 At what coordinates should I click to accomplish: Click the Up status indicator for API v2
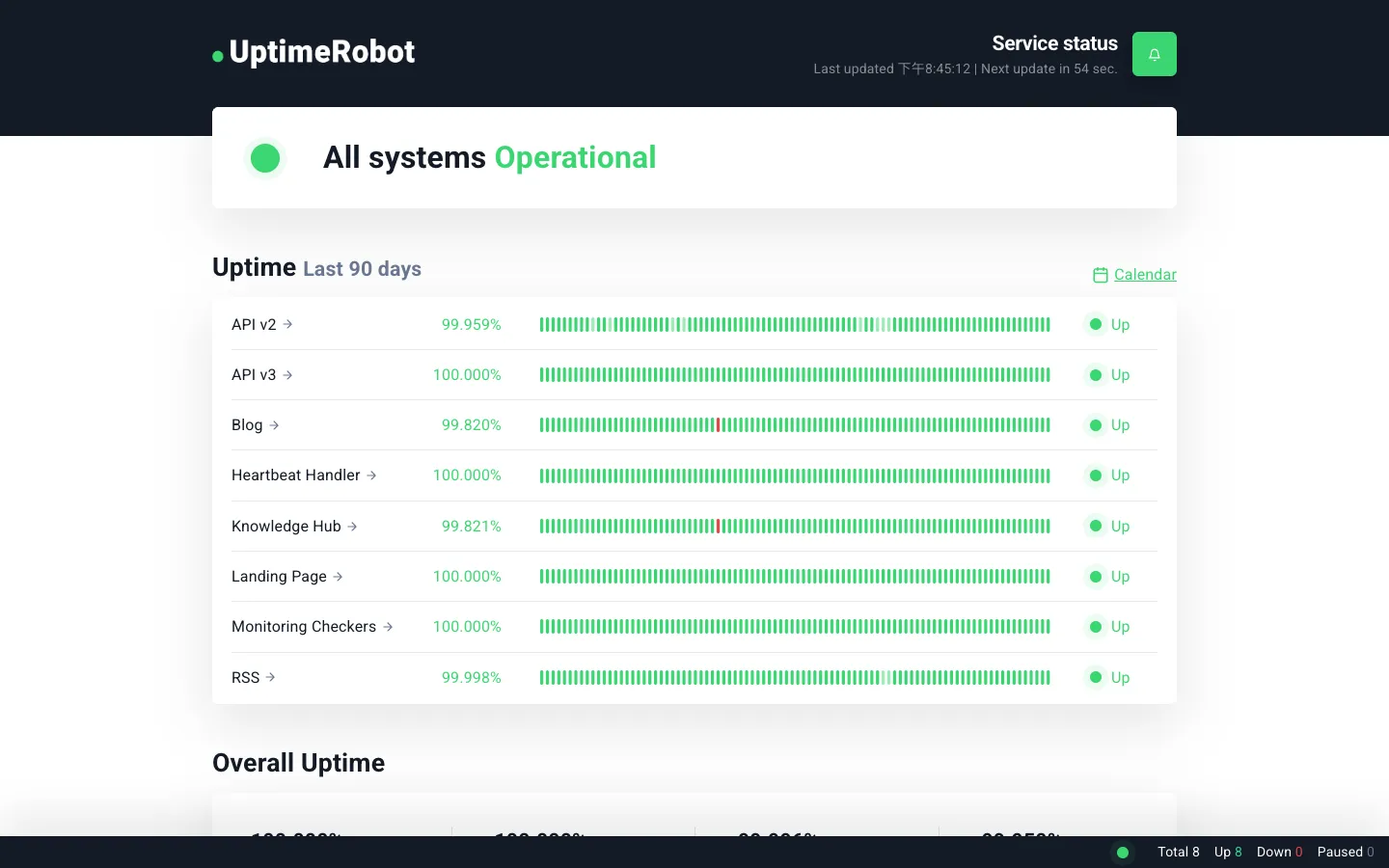point(1108,325)
